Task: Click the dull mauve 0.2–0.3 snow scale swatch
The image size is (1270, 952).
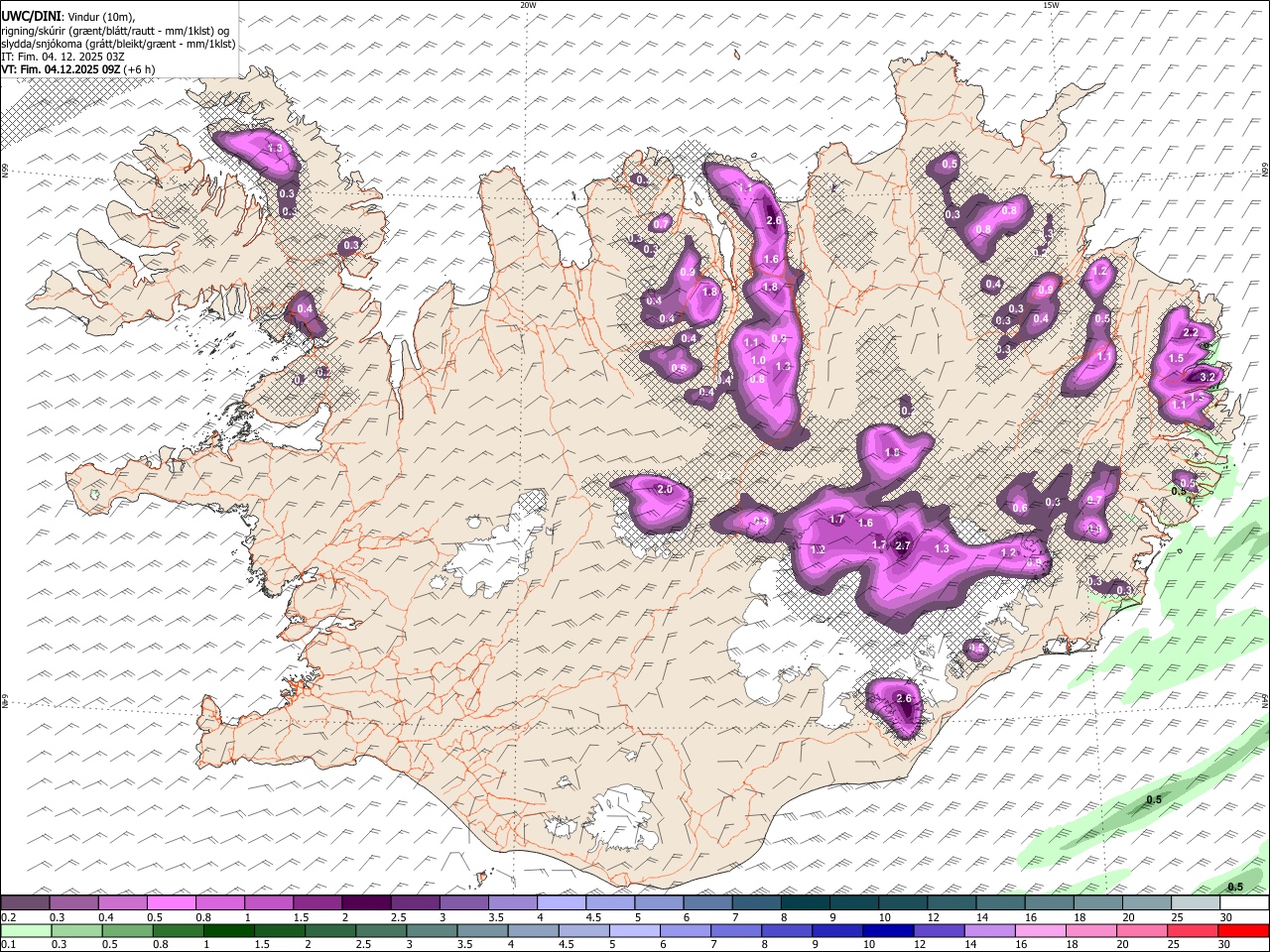Action: (25, 902)
